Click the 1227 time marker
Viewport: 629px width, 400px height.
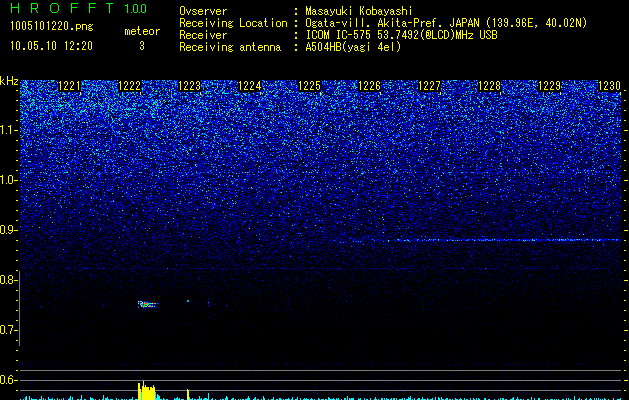[x=429, y=86]
